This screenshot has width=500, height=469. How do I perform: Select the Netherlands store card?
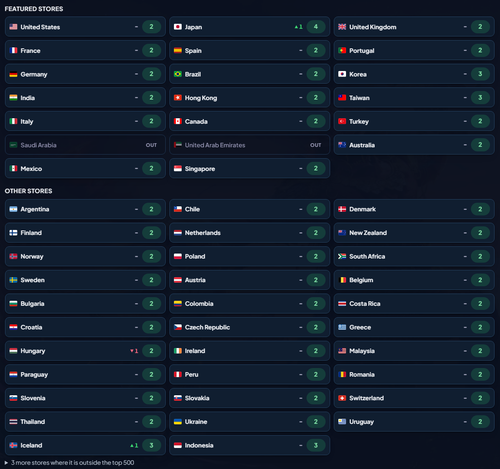click(x=250, y=233)
